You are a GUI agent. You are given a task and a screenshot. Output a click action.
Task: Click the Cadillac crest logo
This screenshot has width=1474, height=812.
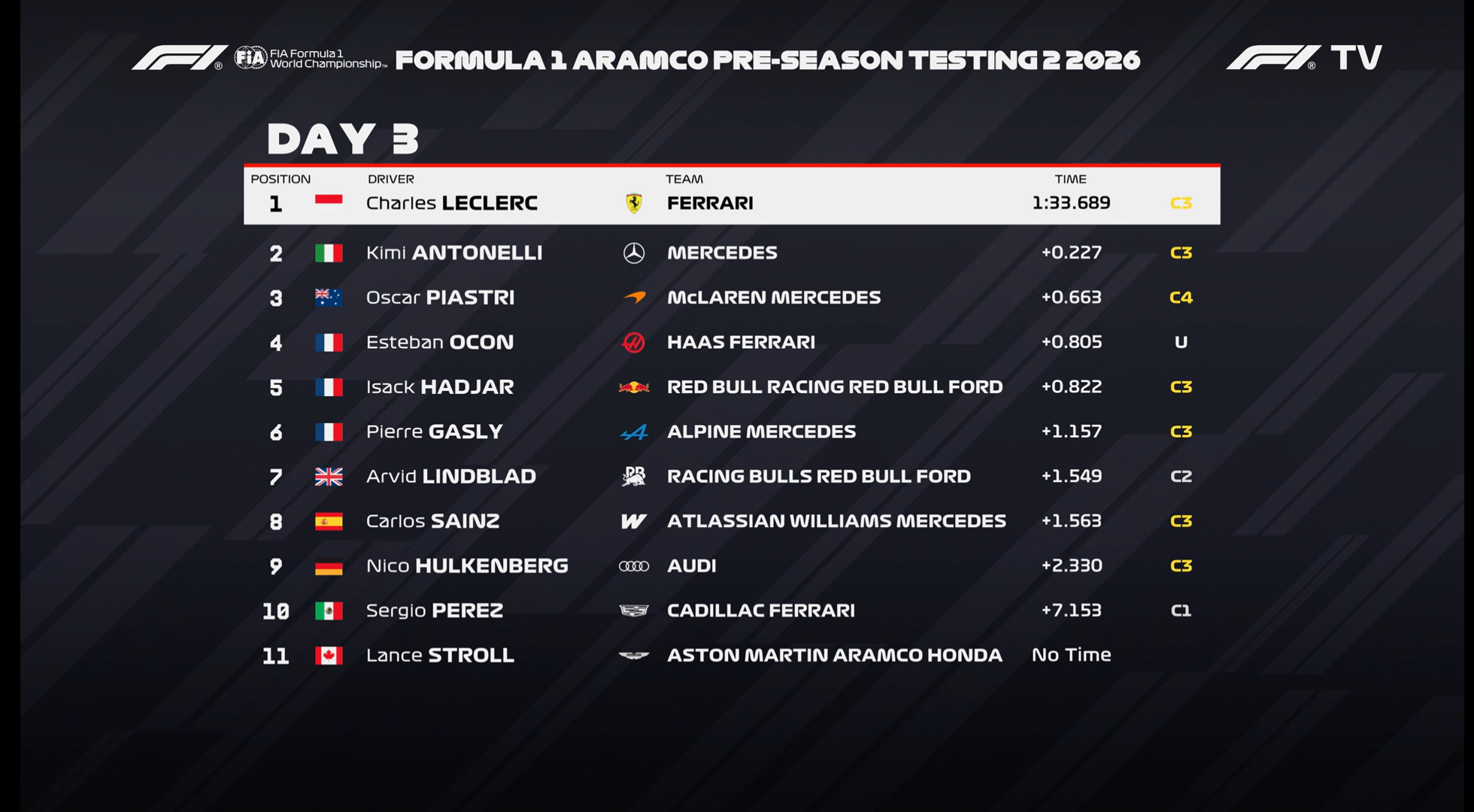point(634,611)
